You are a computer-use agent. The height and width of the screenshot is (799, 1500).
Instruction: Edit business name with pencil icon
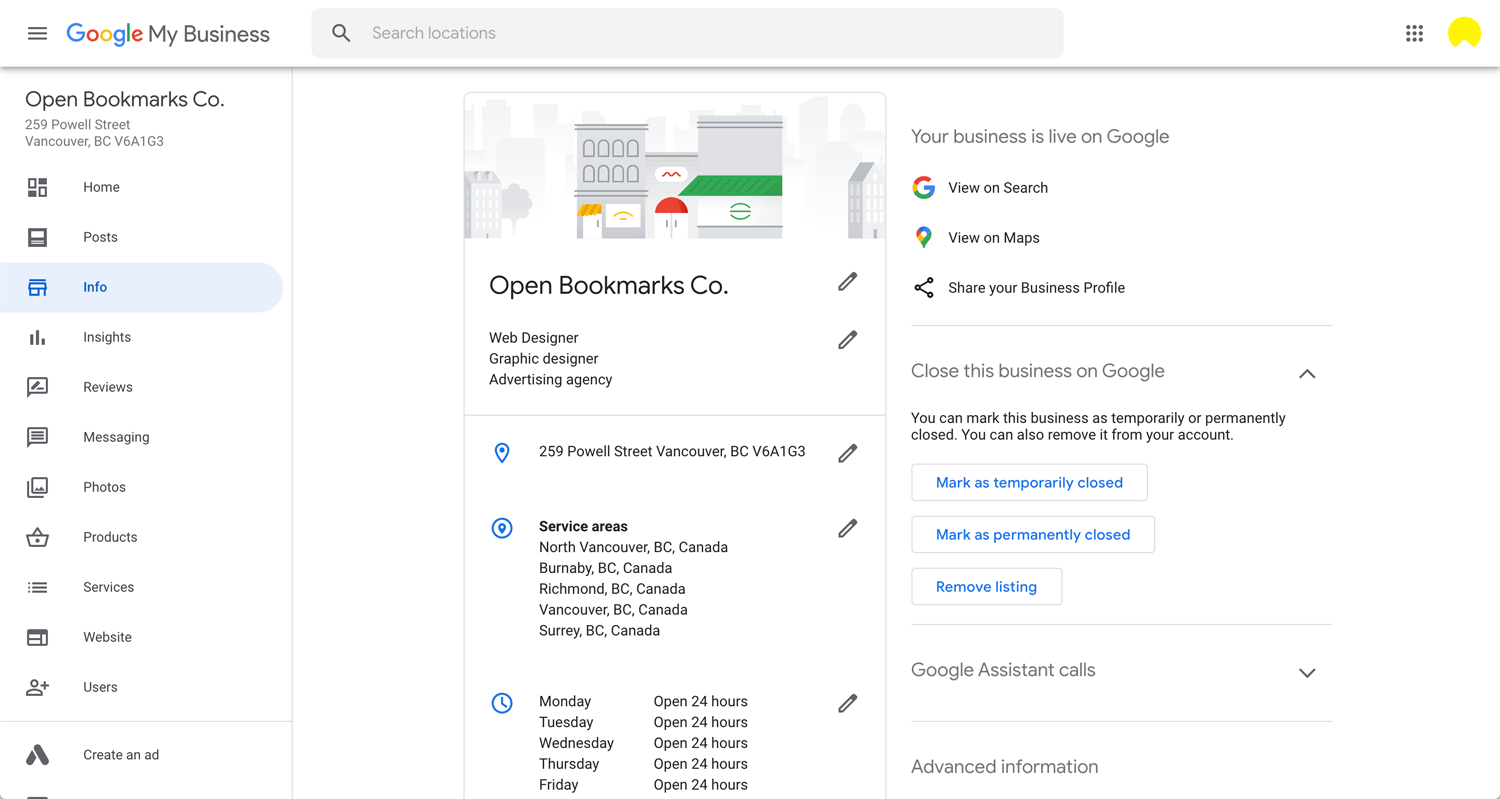click(x=847, y=282)
